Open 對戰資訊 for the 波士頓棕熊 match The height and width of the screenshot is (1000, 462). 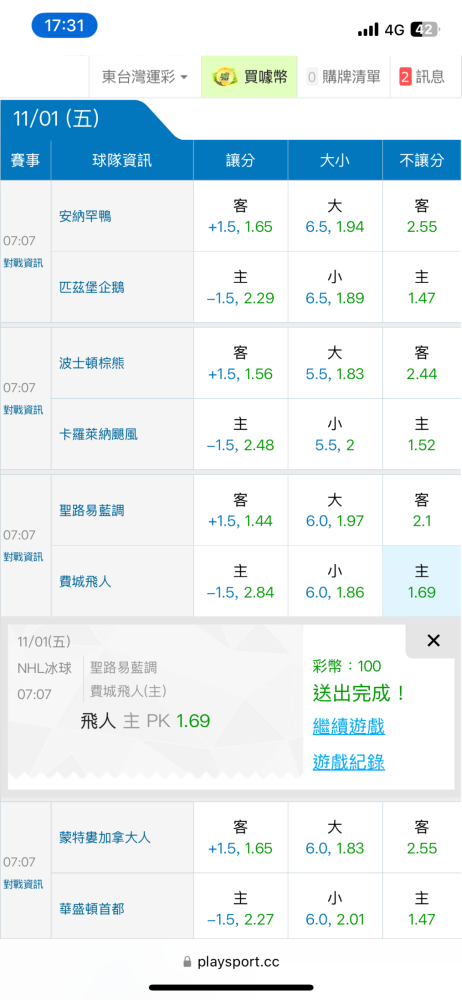point(25,409)
